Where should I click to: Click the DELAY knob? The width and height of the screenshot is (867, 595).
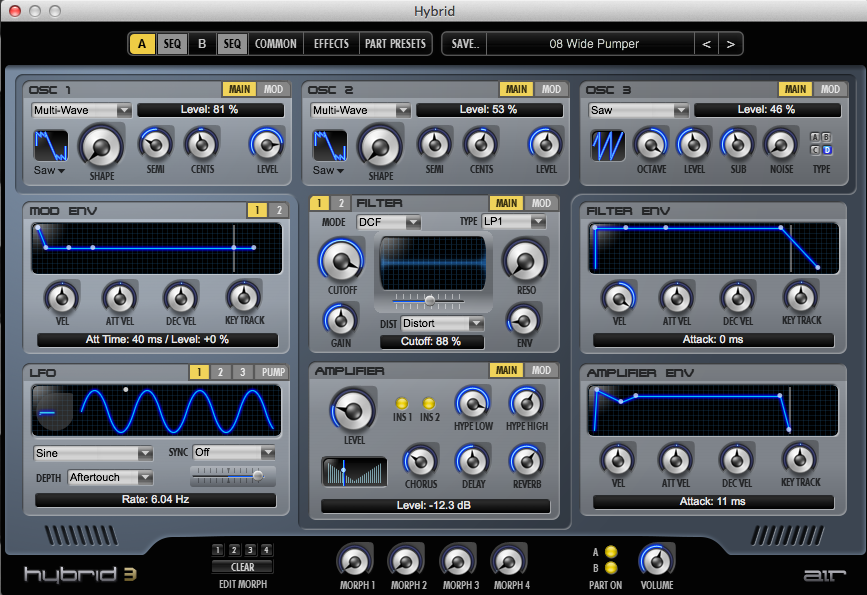click(473, 461)
